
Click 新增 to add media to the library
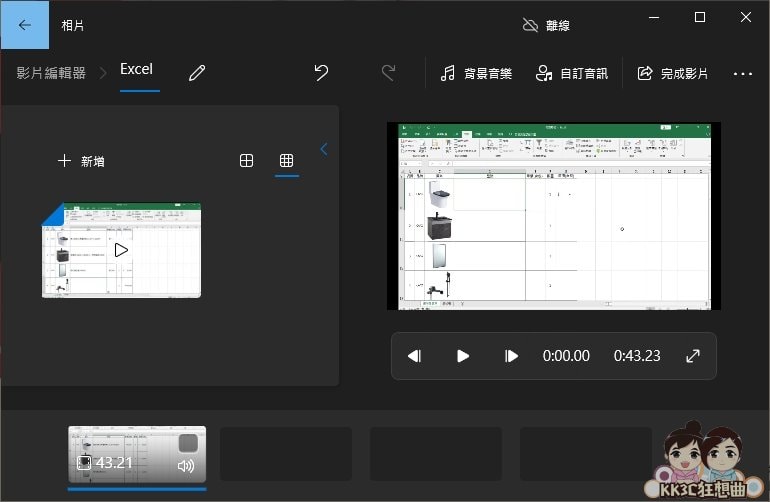pyautogui.click(x=81, y=161)
